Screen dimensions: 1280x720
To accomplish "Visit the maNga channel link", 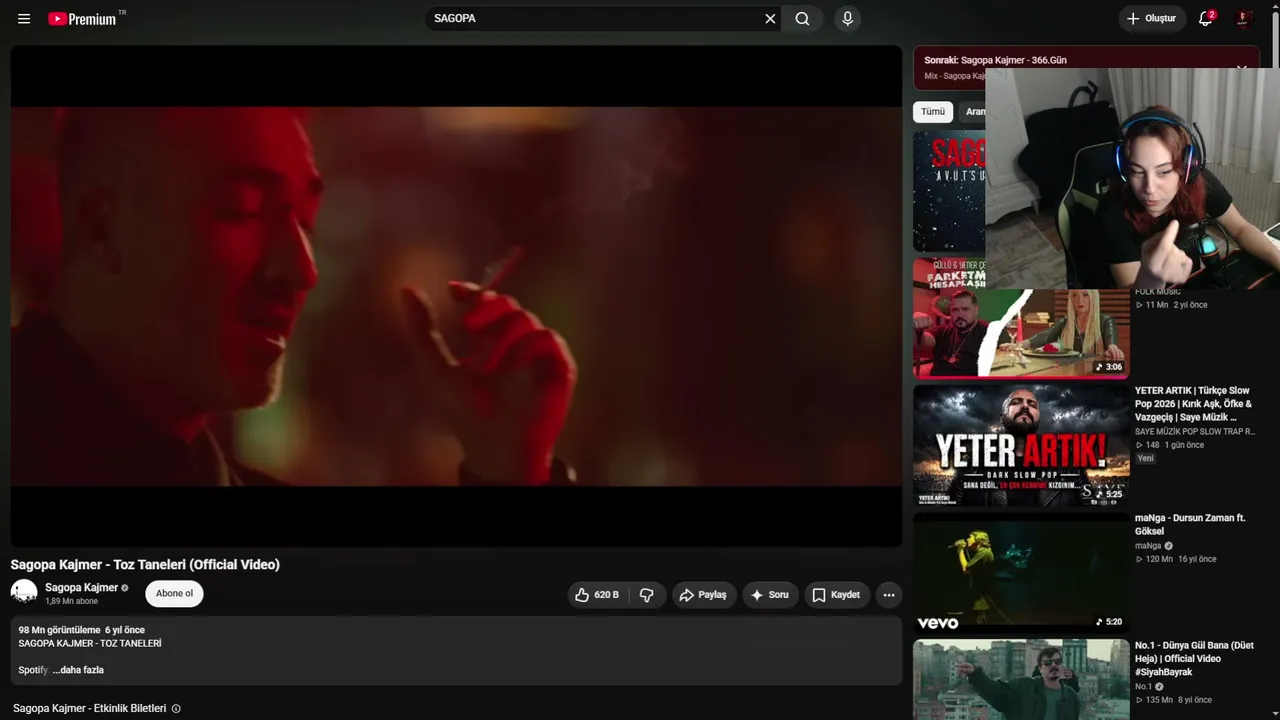I will click(x=1148, y=546).
